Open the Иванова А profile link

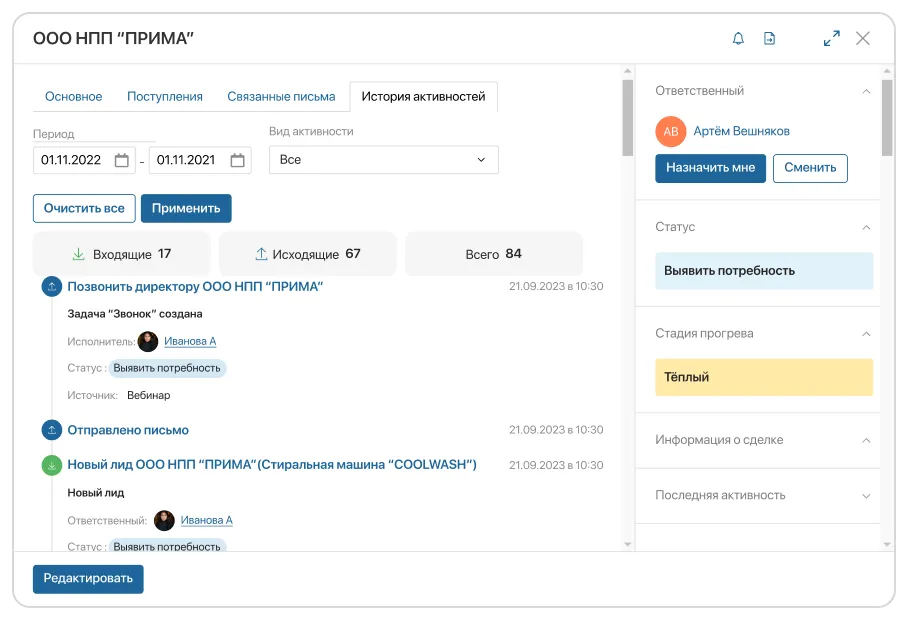click(192, 341)
